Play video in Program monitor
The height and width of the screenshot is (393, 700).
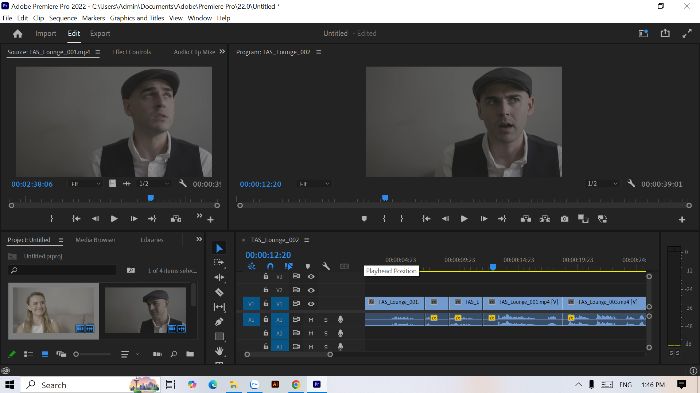click(x=464, y=219)
